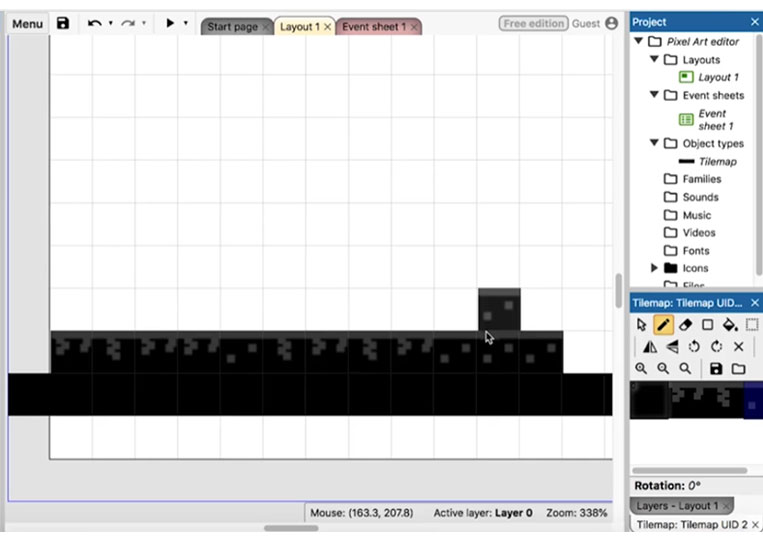
Task: Close the Tilemap panel
Action: pos(754,303)
